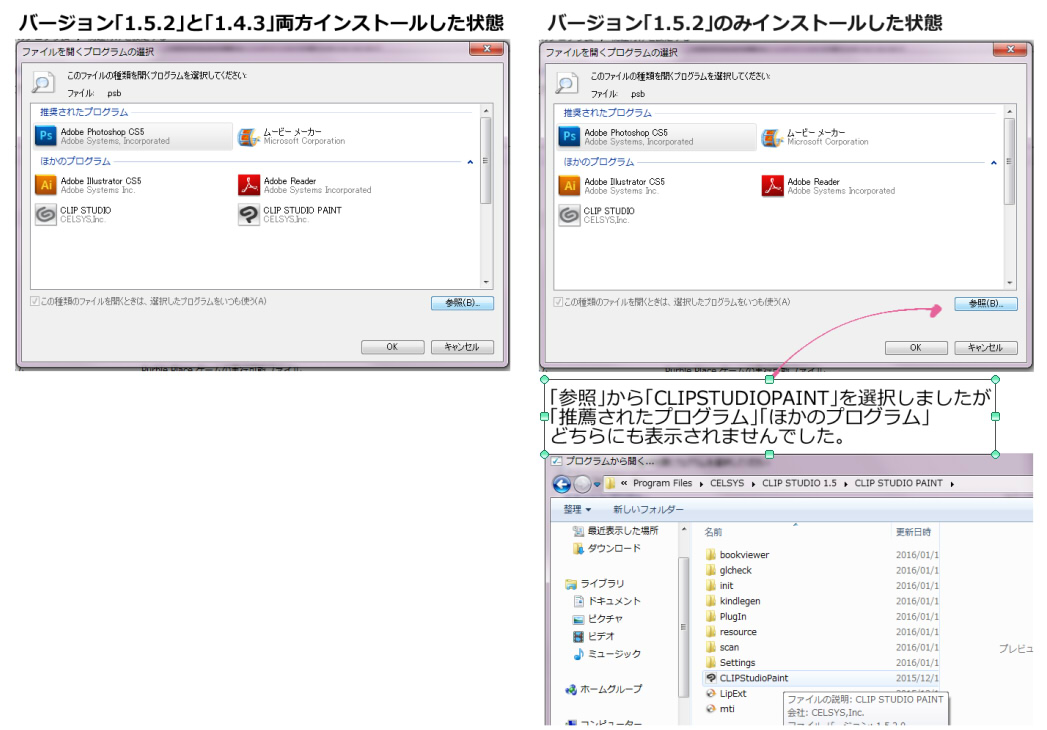Select PlugIn folder
The image size is (1047, 730).
point(726,616)
